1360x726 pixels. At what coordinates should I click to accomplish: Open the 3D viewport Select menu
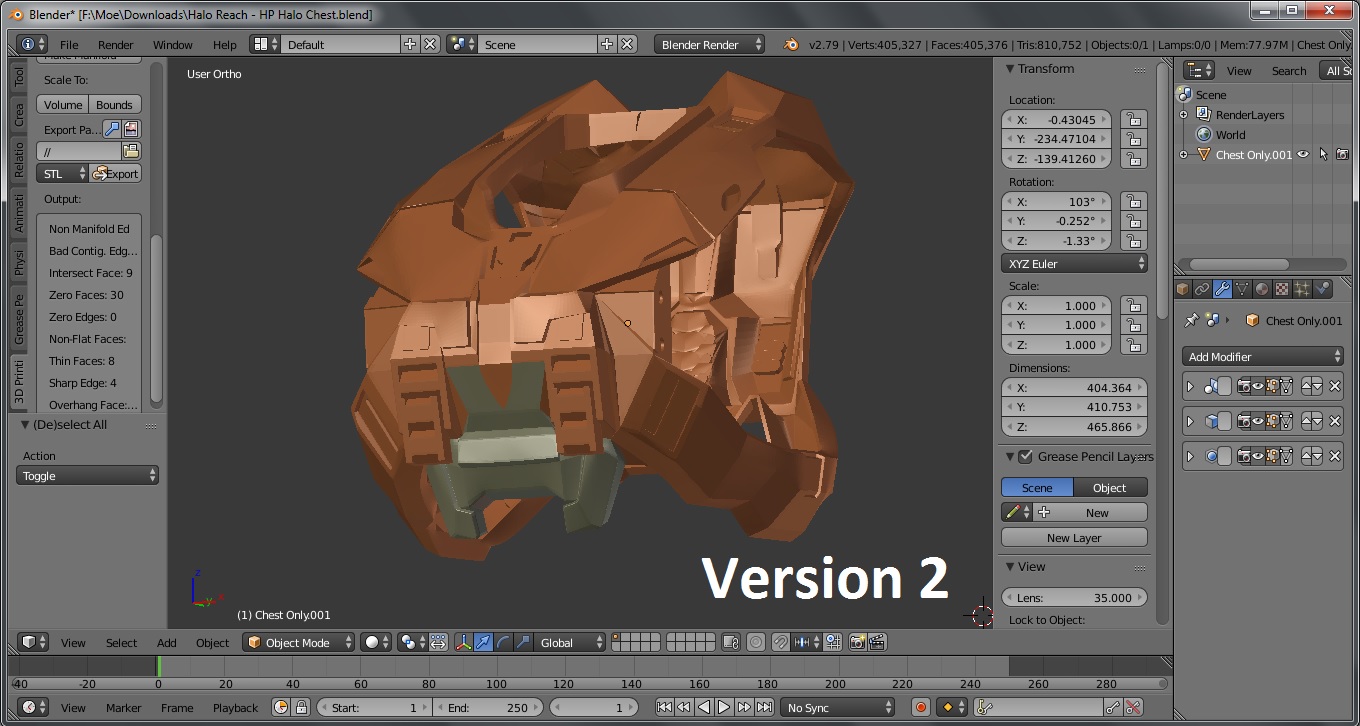122,642
